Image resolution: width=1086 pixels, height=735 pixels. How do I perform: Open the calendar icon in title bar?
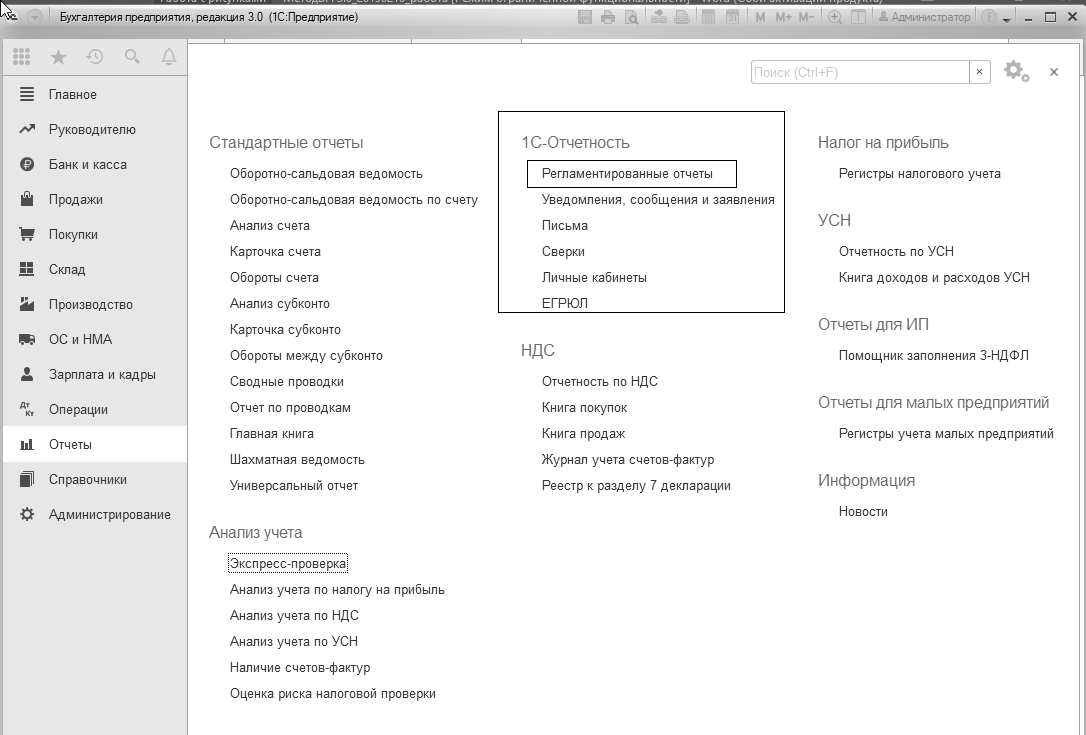coord(731,17)
